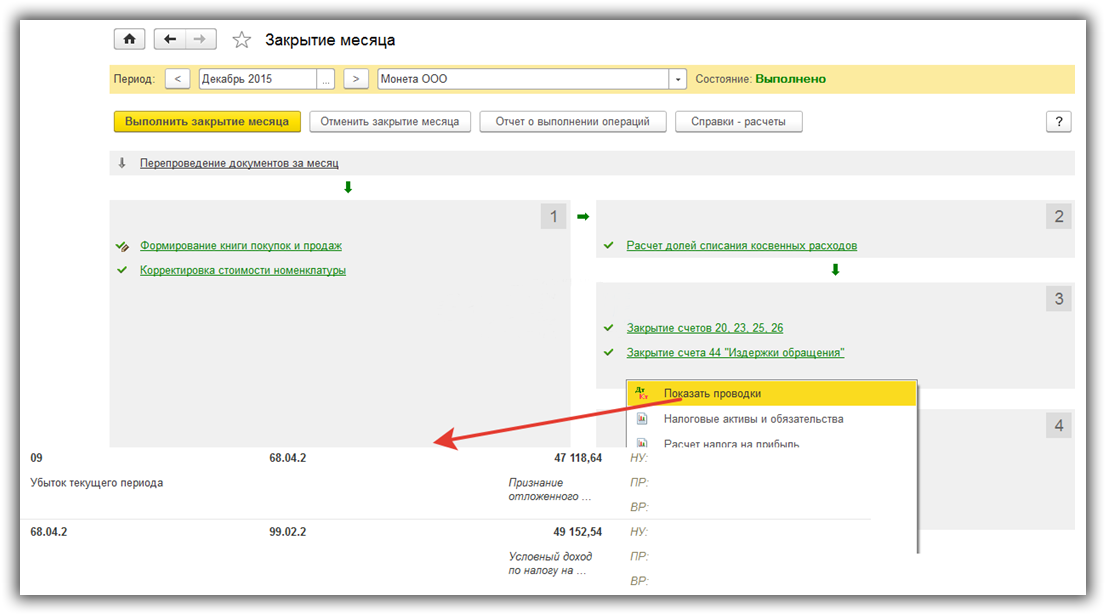Open help with the question mark button
This screenshot has height=615, width=1106.
point(1058,122)
